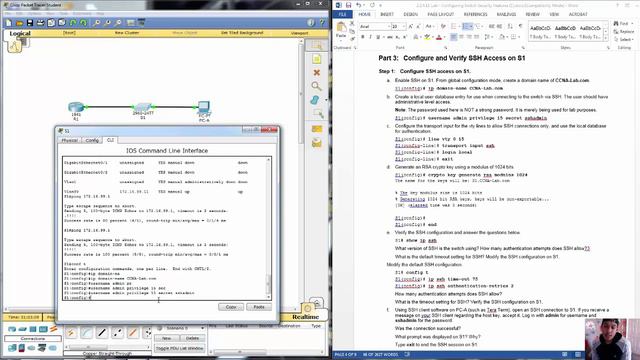Screen dimensions: 640x360
Task: Choose the Routers device category
Action: (x=12, y=329)
